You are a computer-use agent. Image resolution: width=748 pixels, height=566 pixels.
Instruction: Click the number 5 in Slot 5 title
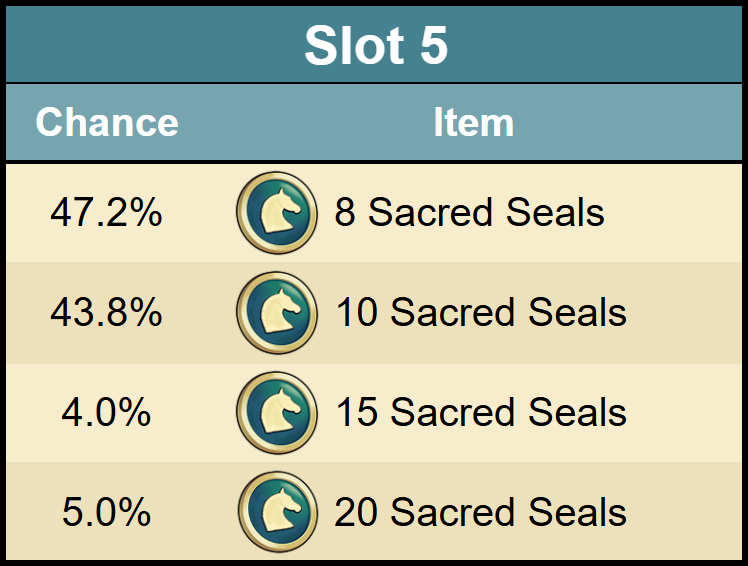tap(434, 45)
